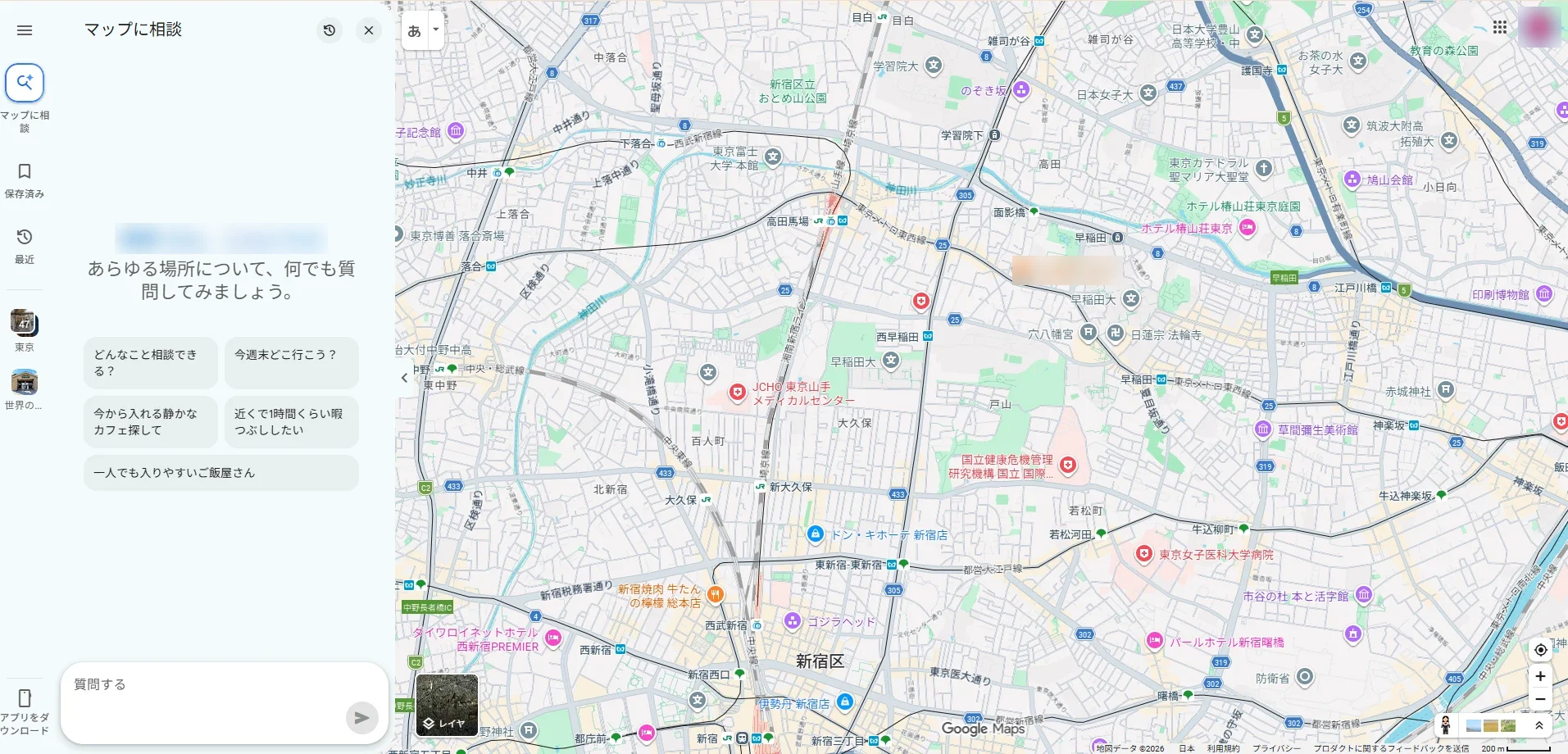Screen dimensions: 1568x754
Task: Select 新宿焼肉 牛たんの檸檬 restaurant marker
Action: point(716,595)
